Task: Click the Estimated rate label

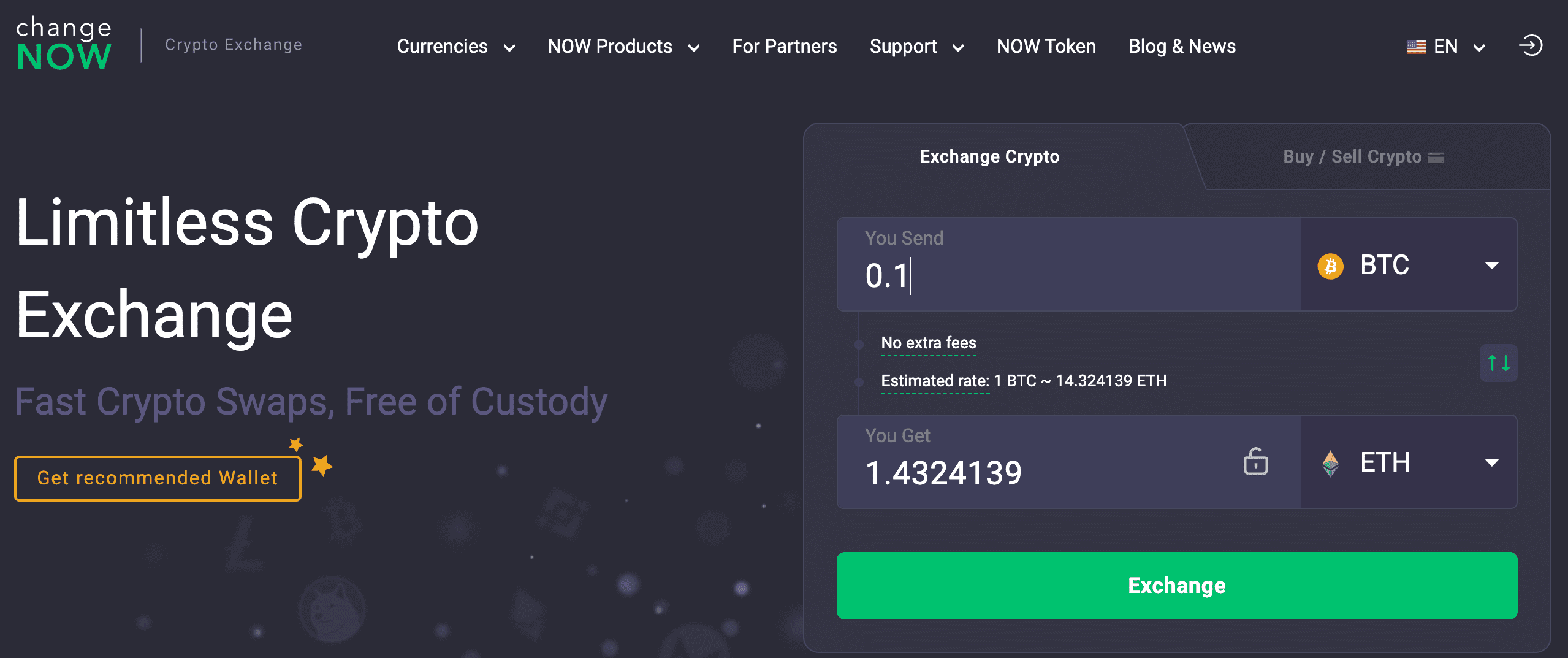Action: 935,381
